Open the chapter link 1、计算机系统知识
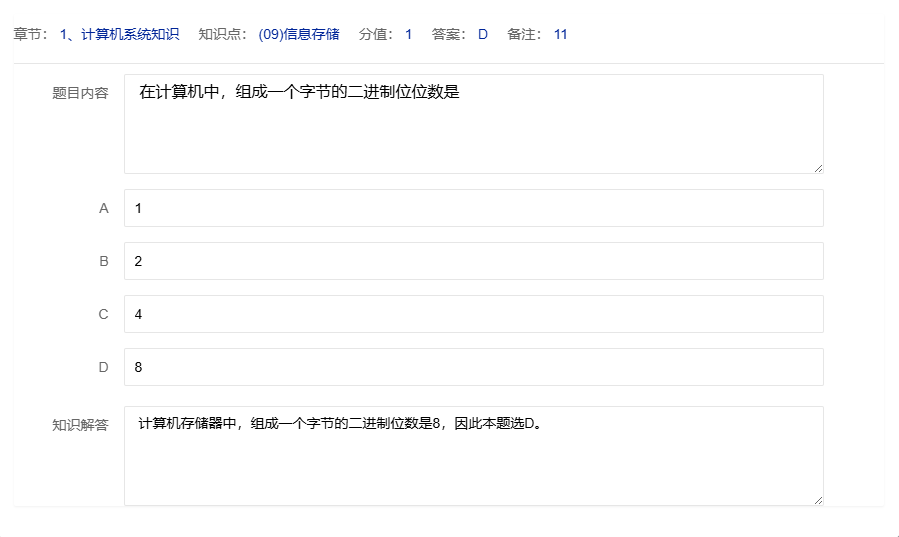Screen dimensions: 899x537 coord(119,34)
